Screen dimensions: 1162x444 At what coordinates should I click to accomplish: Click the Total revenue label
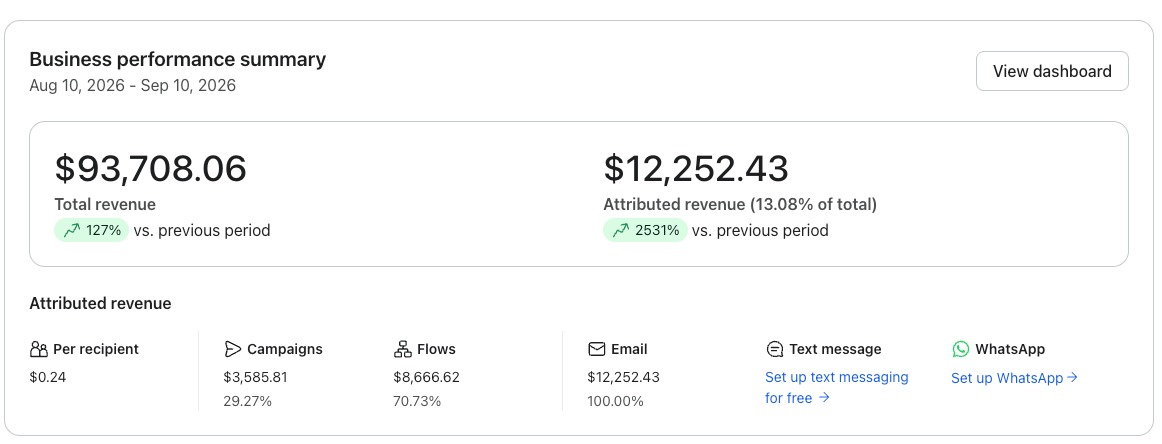coord(105,205)
